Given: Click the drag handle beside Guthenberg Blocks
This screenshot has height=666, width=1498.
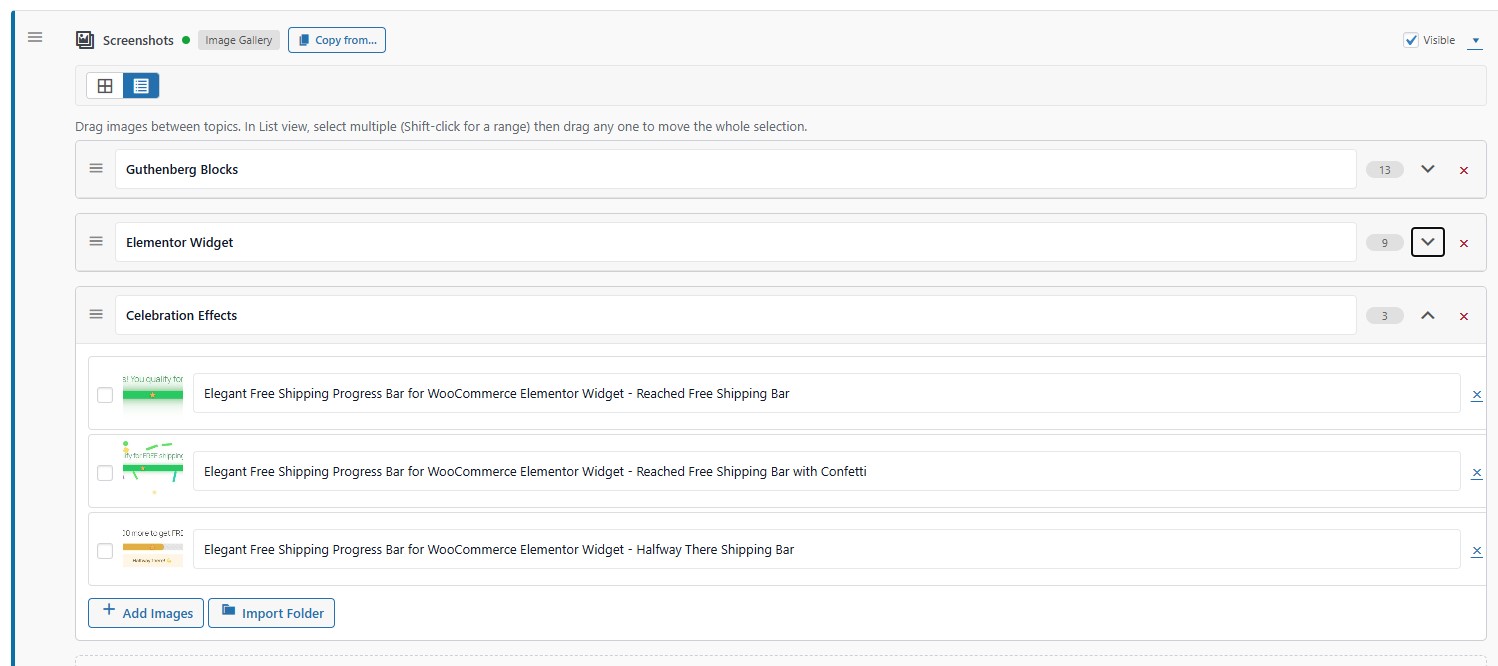Looking at the screenshot, I should click(x=96, y=169).
